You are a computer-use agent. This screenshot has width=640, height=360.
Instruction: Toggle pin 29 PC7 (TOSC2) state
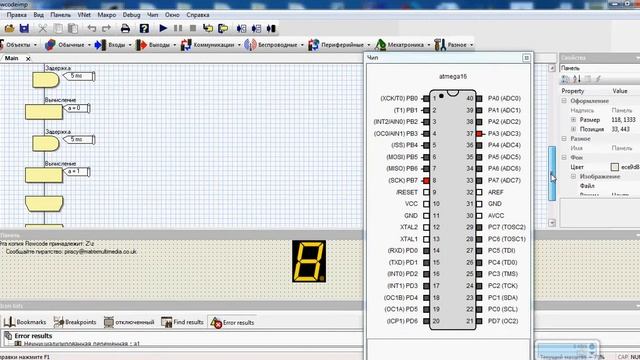pyautogui.click(x=479, y=227)
